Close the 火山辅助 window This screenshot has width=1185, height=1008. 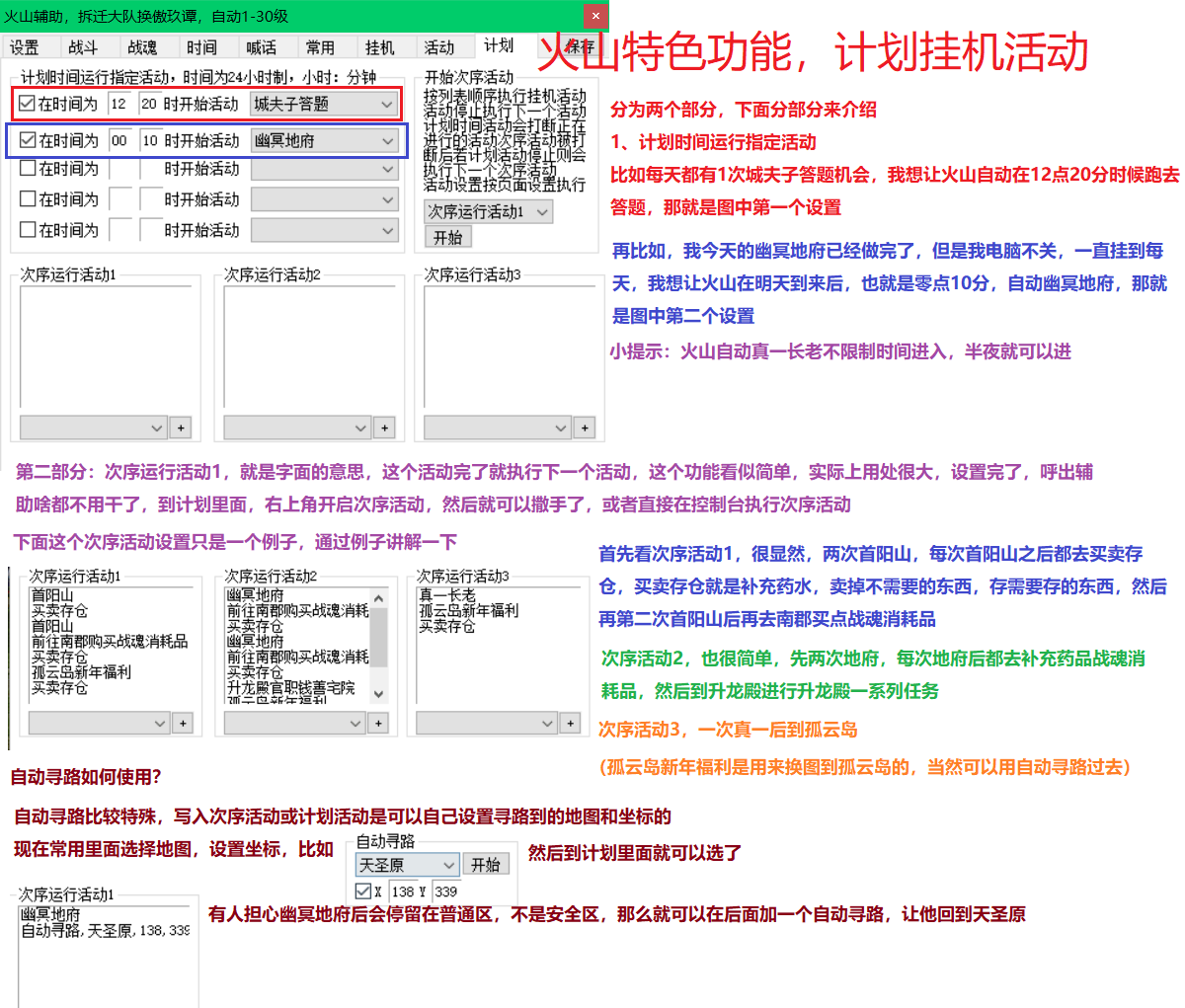click(595, 16)
